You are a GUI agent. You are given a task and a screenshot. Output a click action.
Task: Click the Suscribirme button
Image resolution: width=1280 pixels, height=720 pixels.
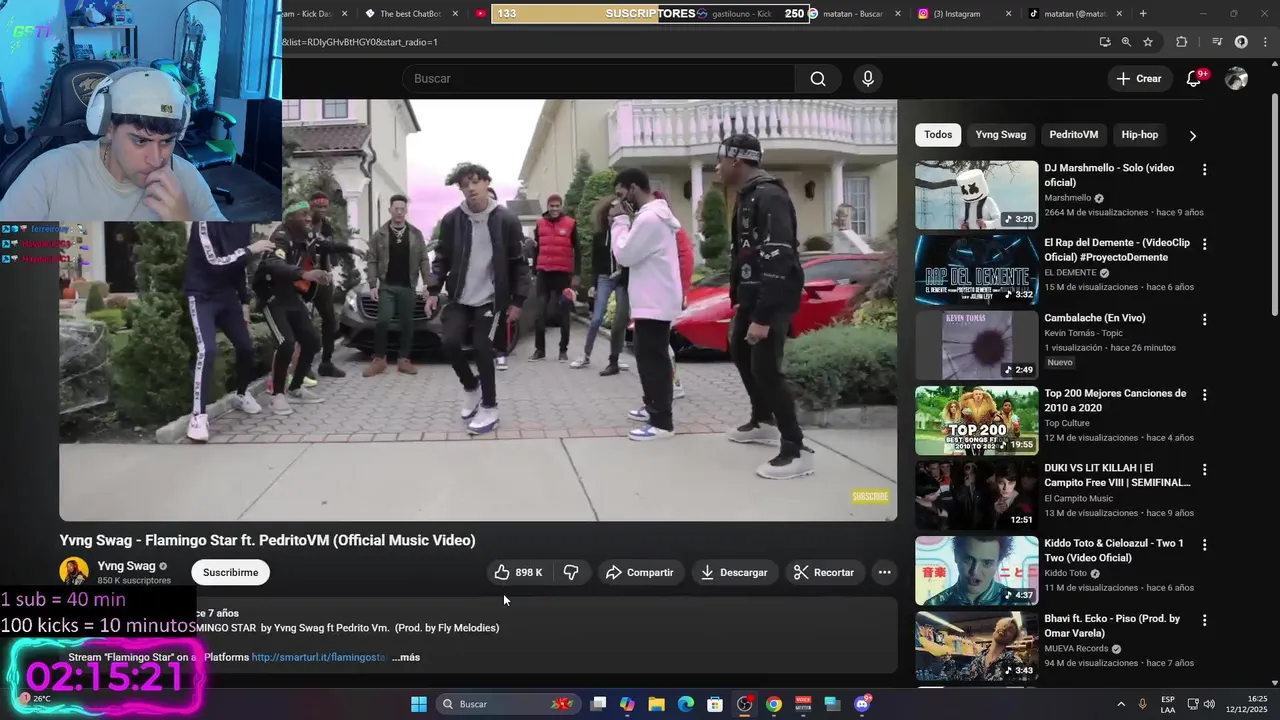[230, 573]
